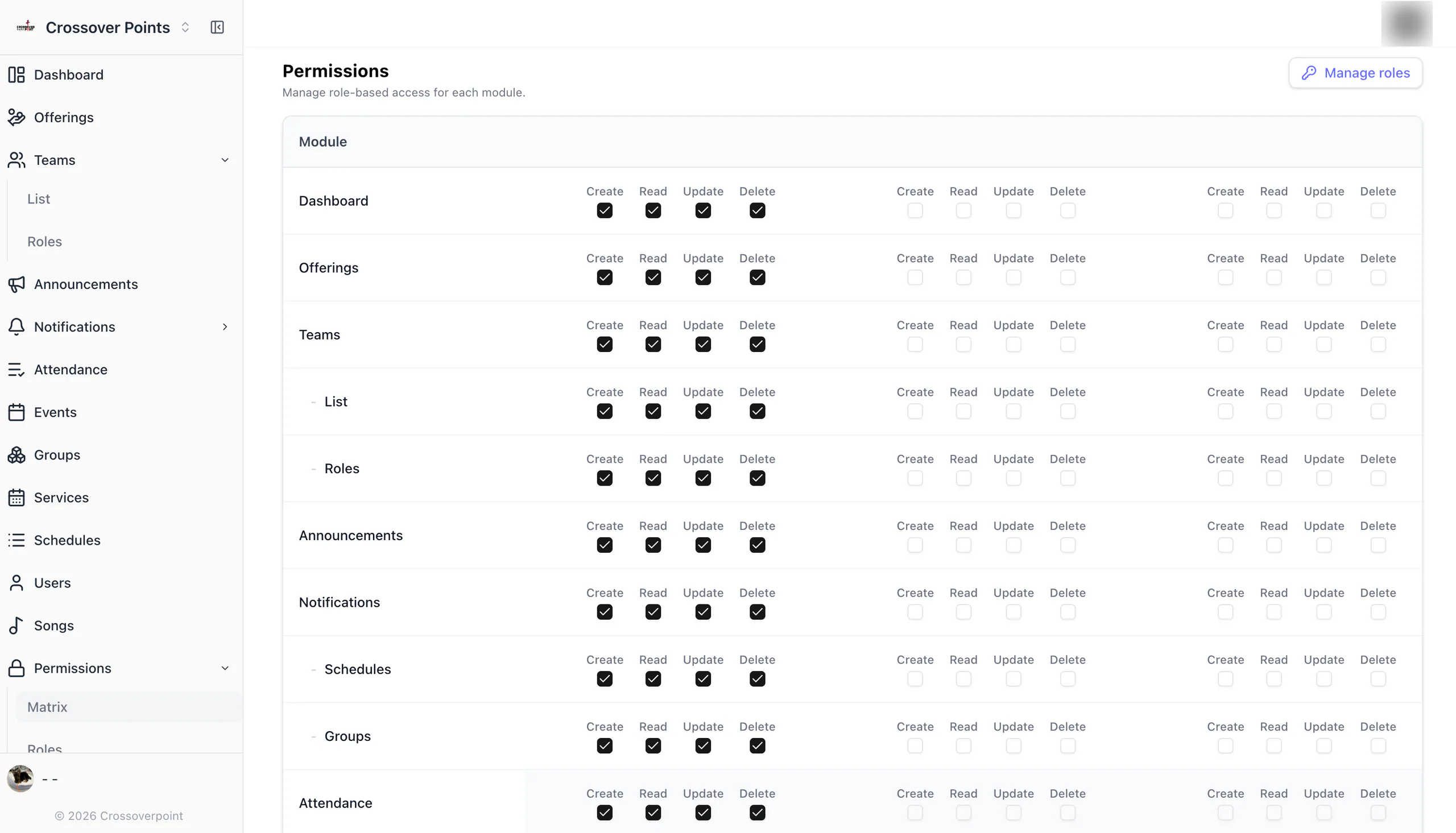Uncheck first Update checkbox in Notifications row

coord(703,612)
